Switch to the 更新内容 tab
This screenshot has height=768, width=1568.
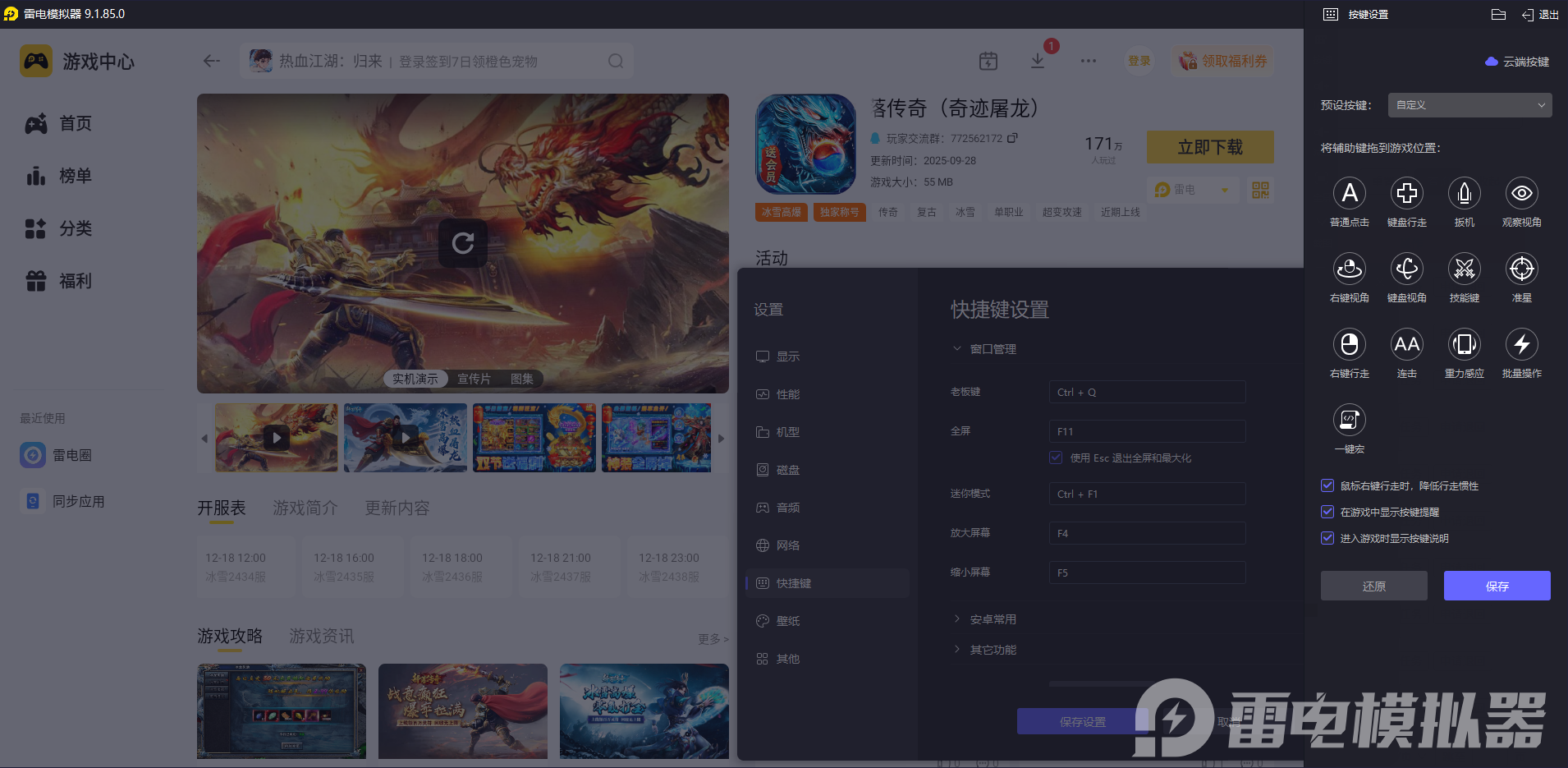(x=397, y=508)
